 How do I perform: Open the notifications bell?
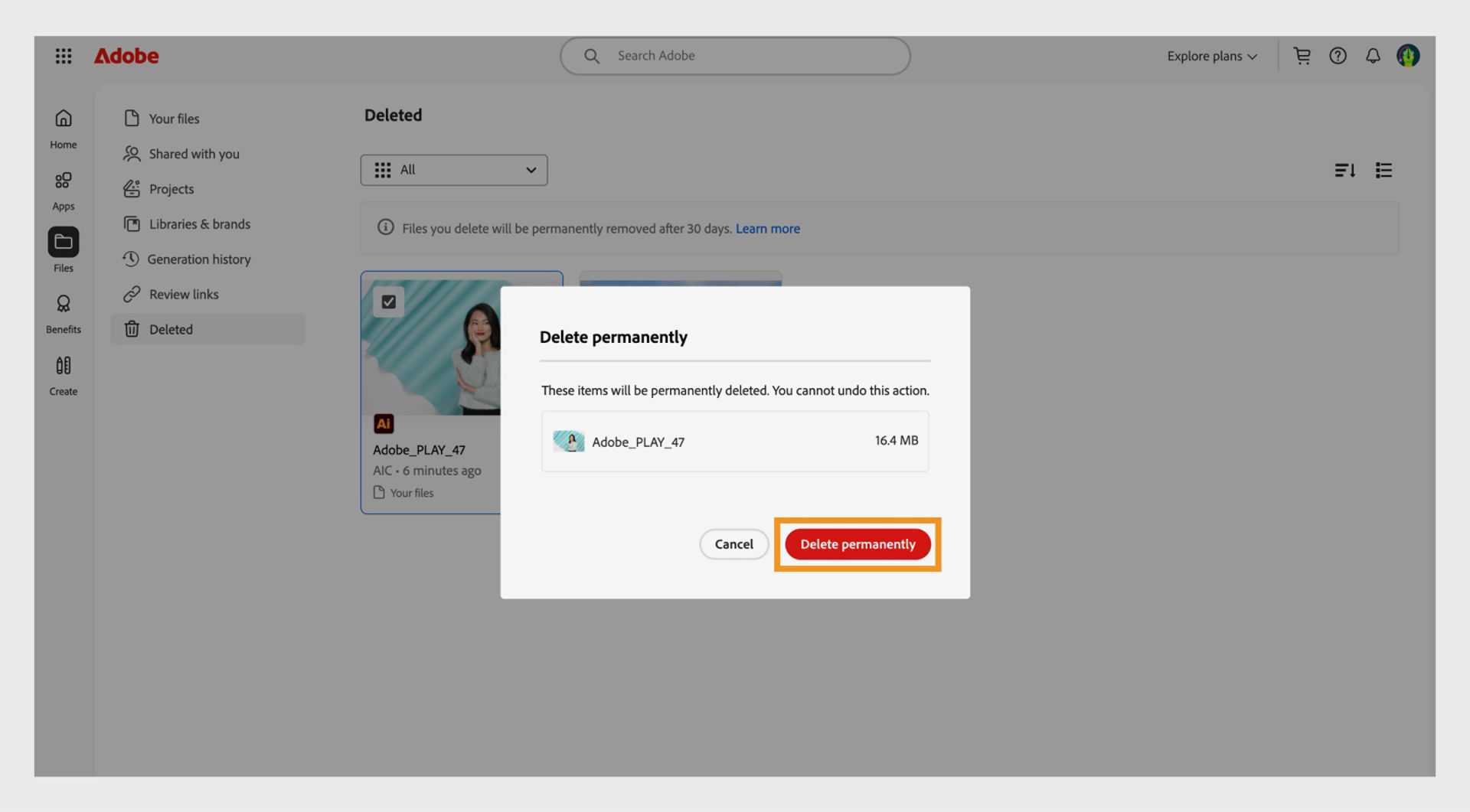coord(1373,55)
